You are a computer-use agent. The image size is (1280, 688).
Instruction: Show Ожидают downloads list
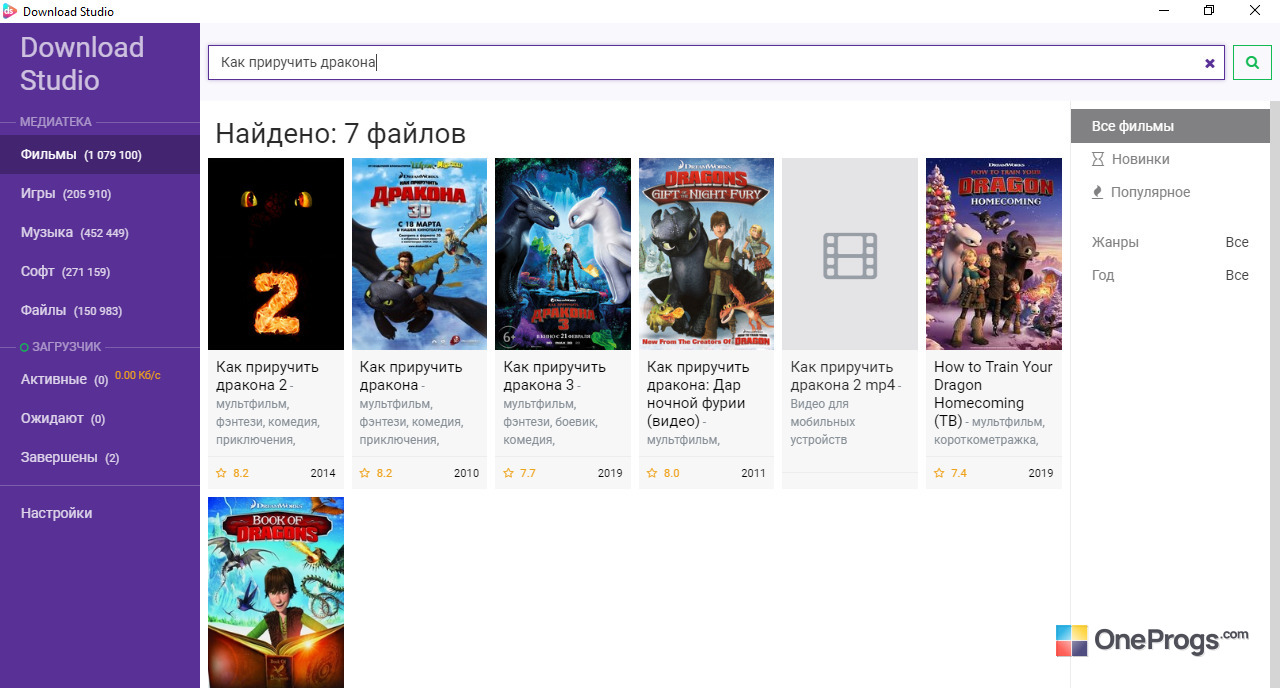tap(100, 418)
